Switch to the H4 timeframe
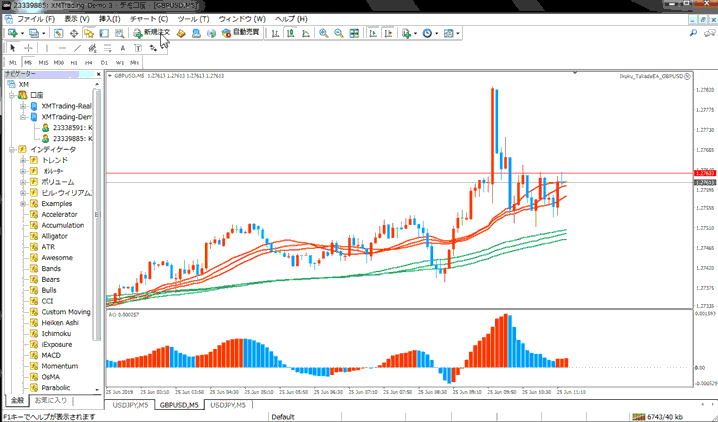The height and width of the screenshot is (422, 718). [x=89, y=62]
